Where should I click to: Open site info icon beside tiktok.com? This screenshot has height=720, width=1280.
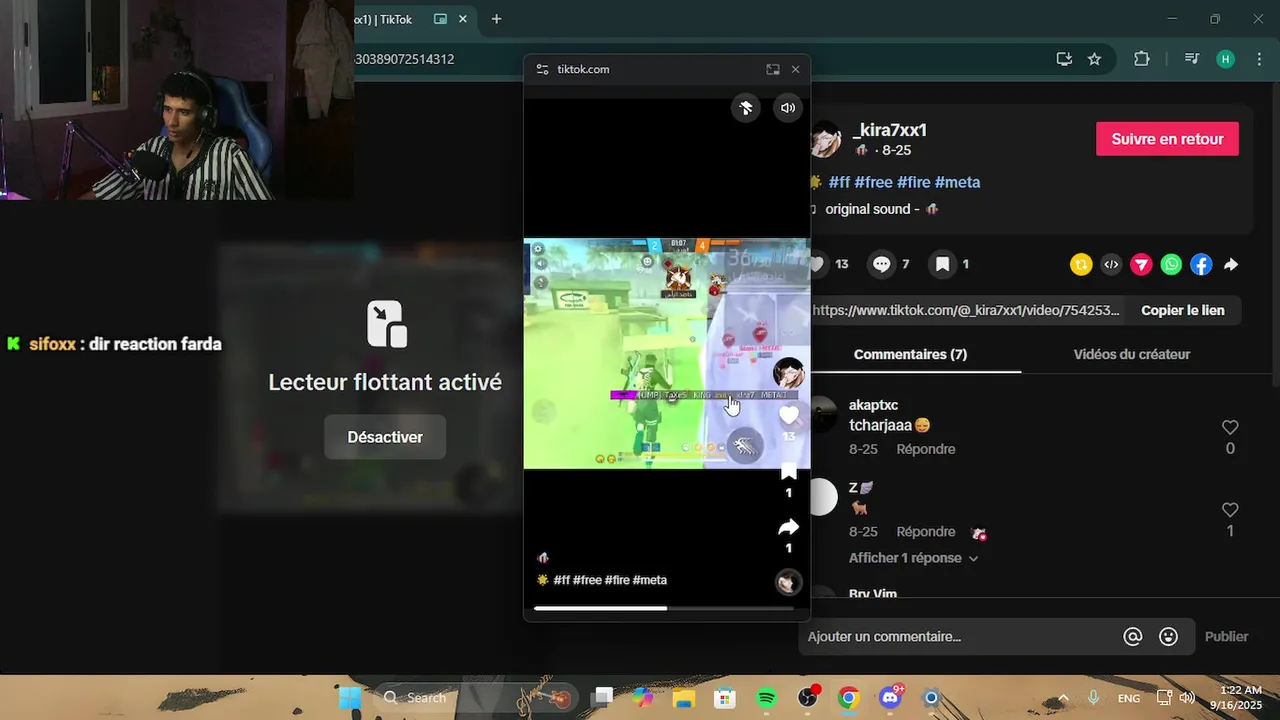[x=542, y=69]
